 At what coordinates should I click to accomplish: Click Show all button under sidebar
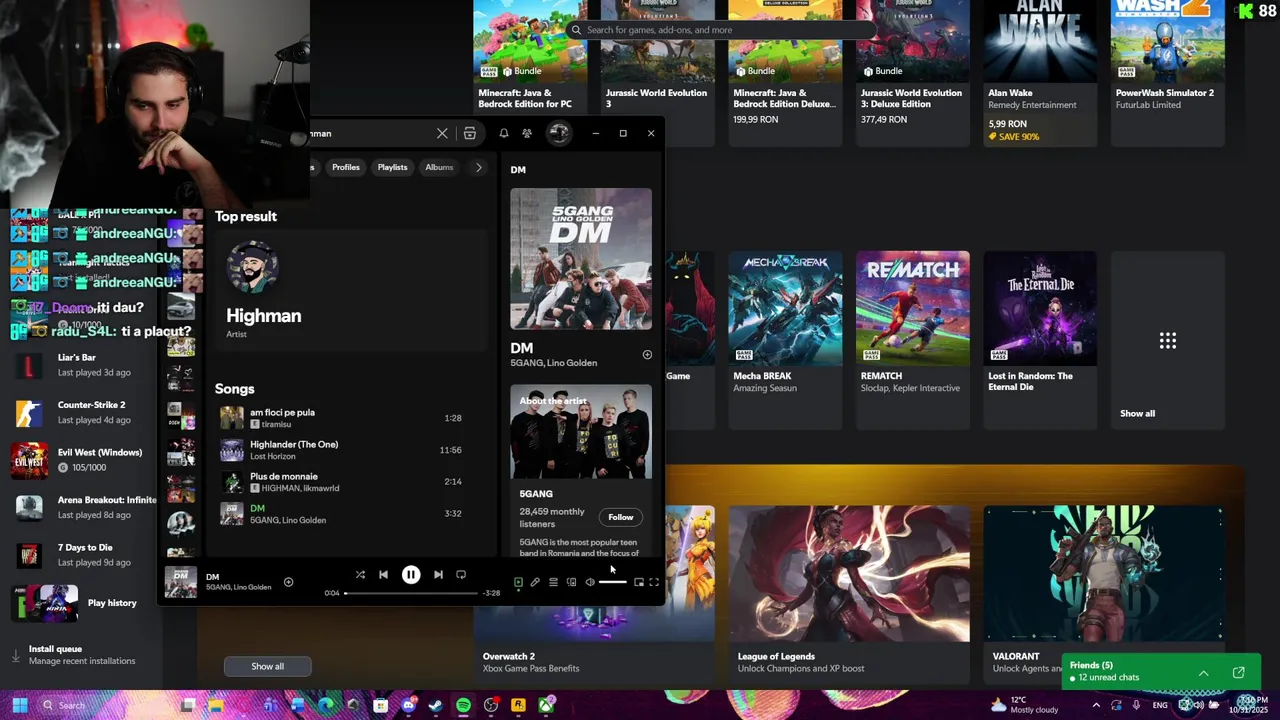(267, 666)
